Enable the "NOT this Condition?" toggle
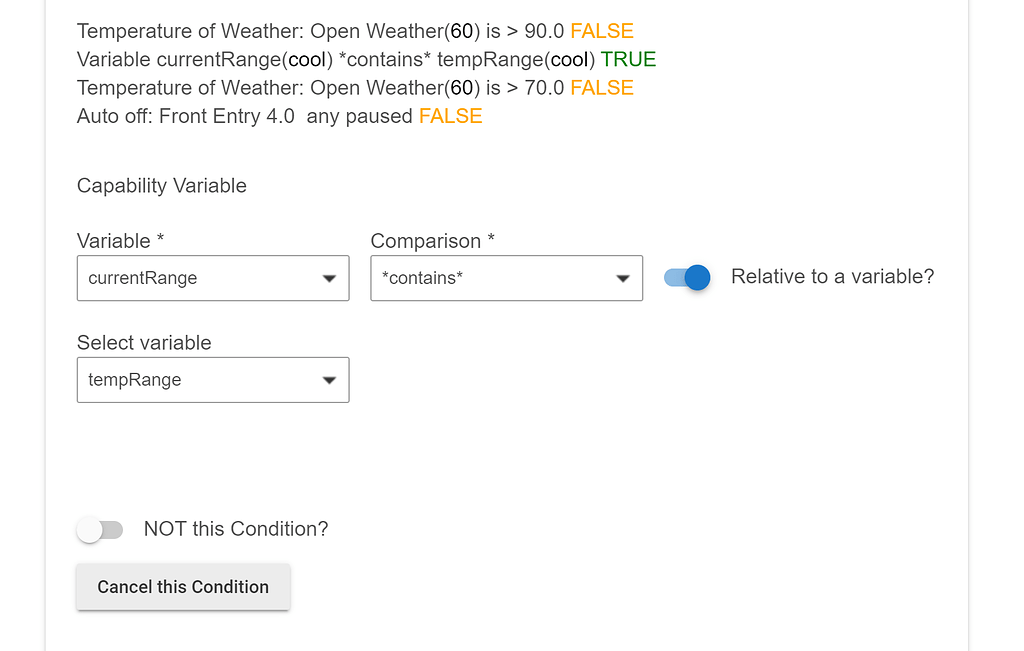This screenshot has height=651, width=1024. tap(100, 529)
